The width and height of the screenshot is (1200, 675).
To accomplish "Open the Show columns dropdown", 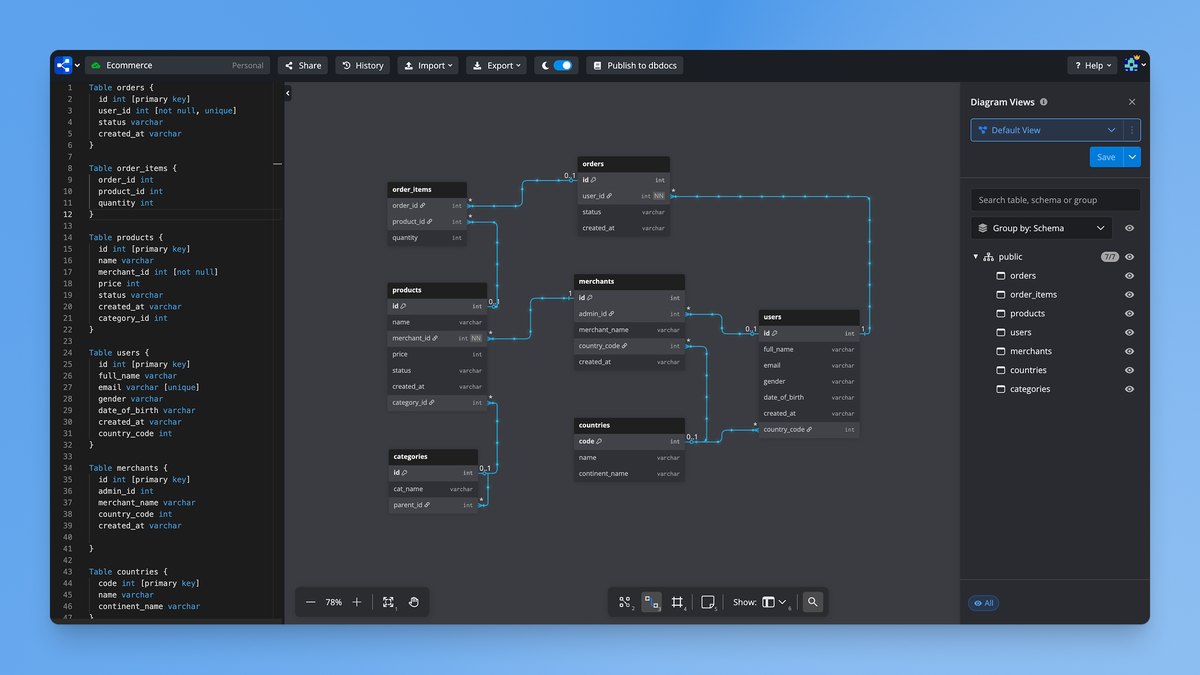I will [774, 602].
